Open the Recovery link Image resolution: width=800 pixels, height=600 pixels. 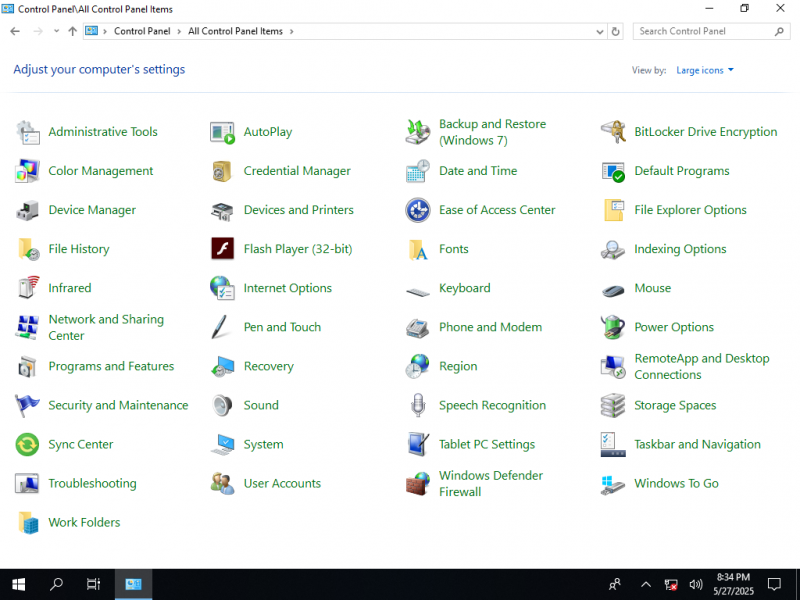click(268, 366)
